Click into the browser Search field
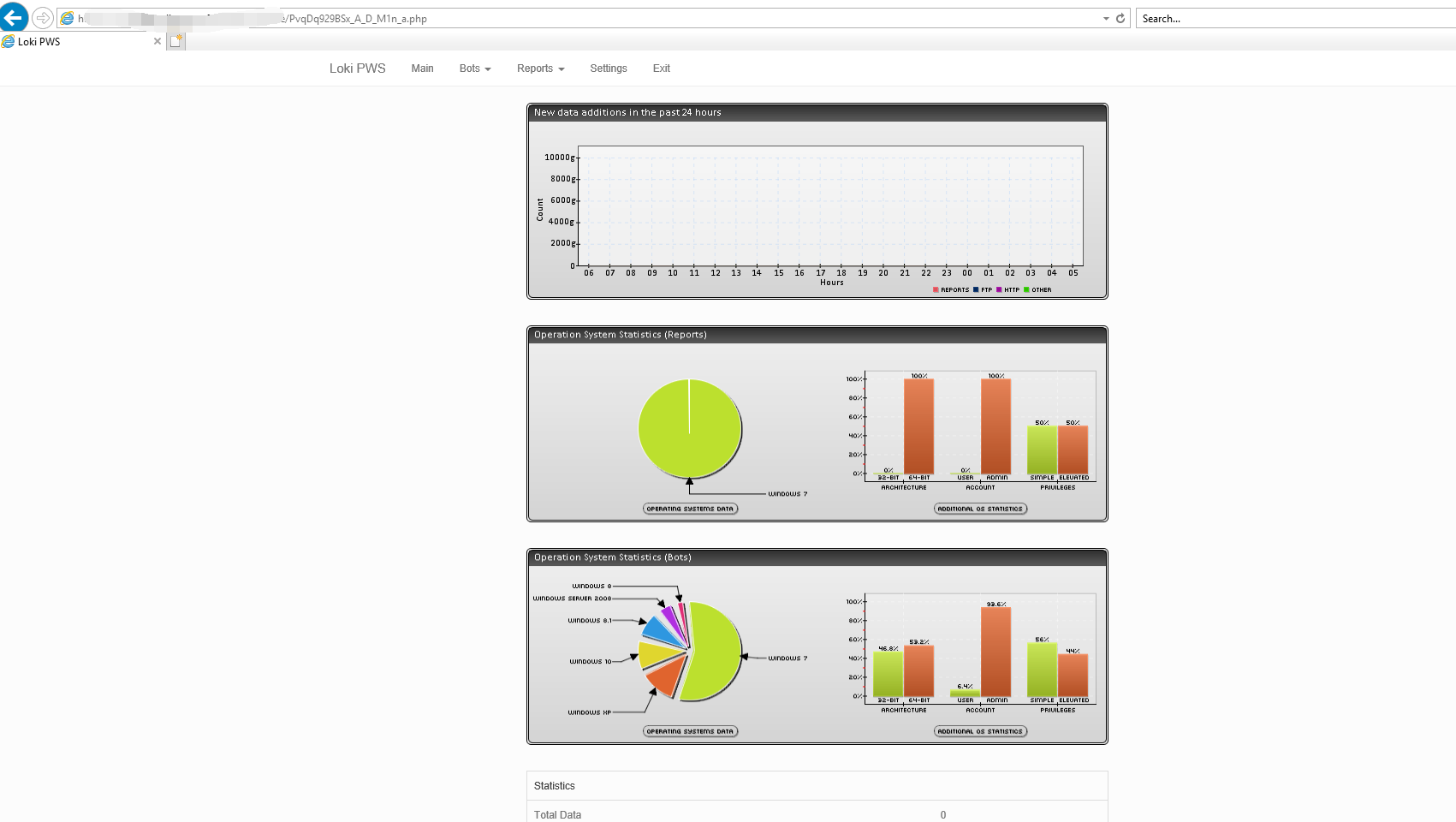 coord(1297,18)
